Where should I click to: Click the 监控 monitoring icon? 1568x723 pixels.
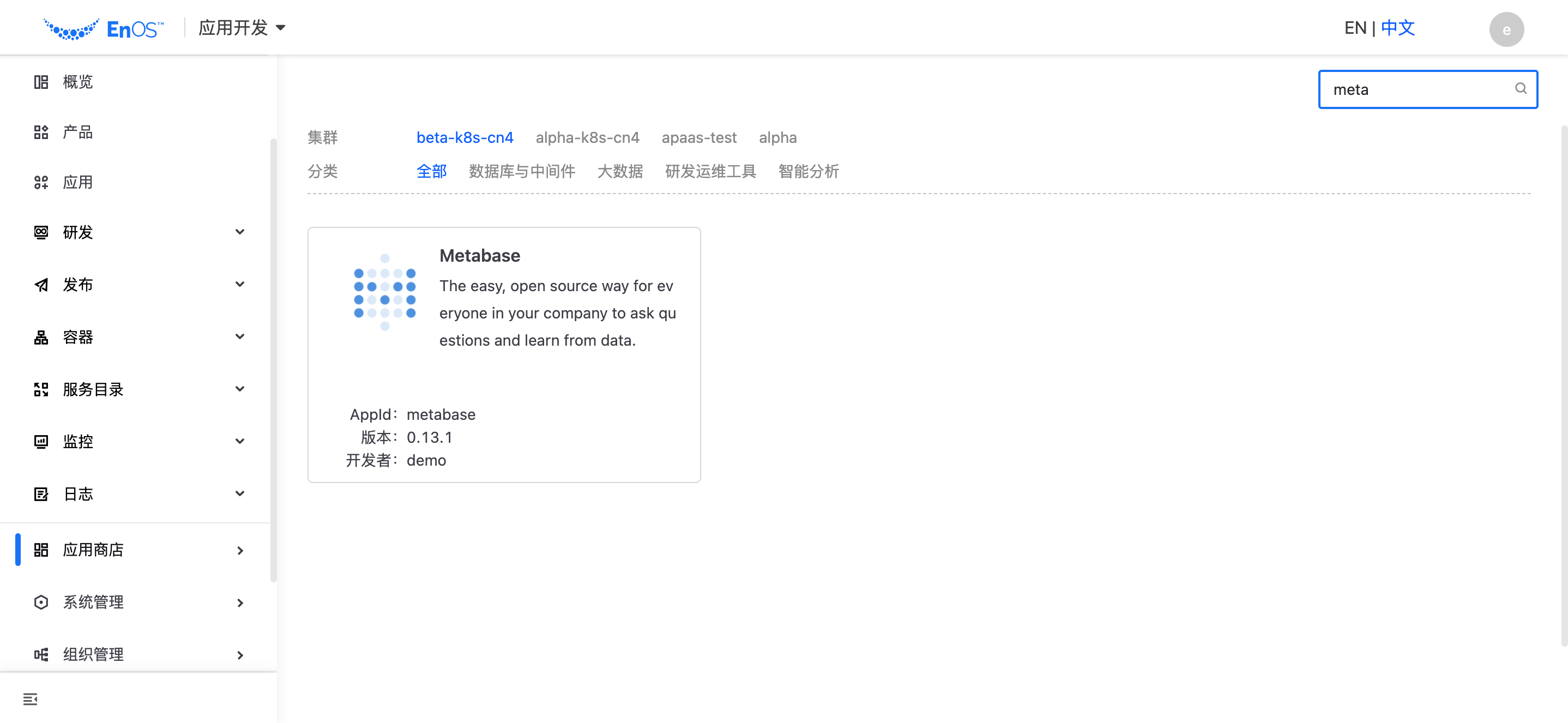41,441
